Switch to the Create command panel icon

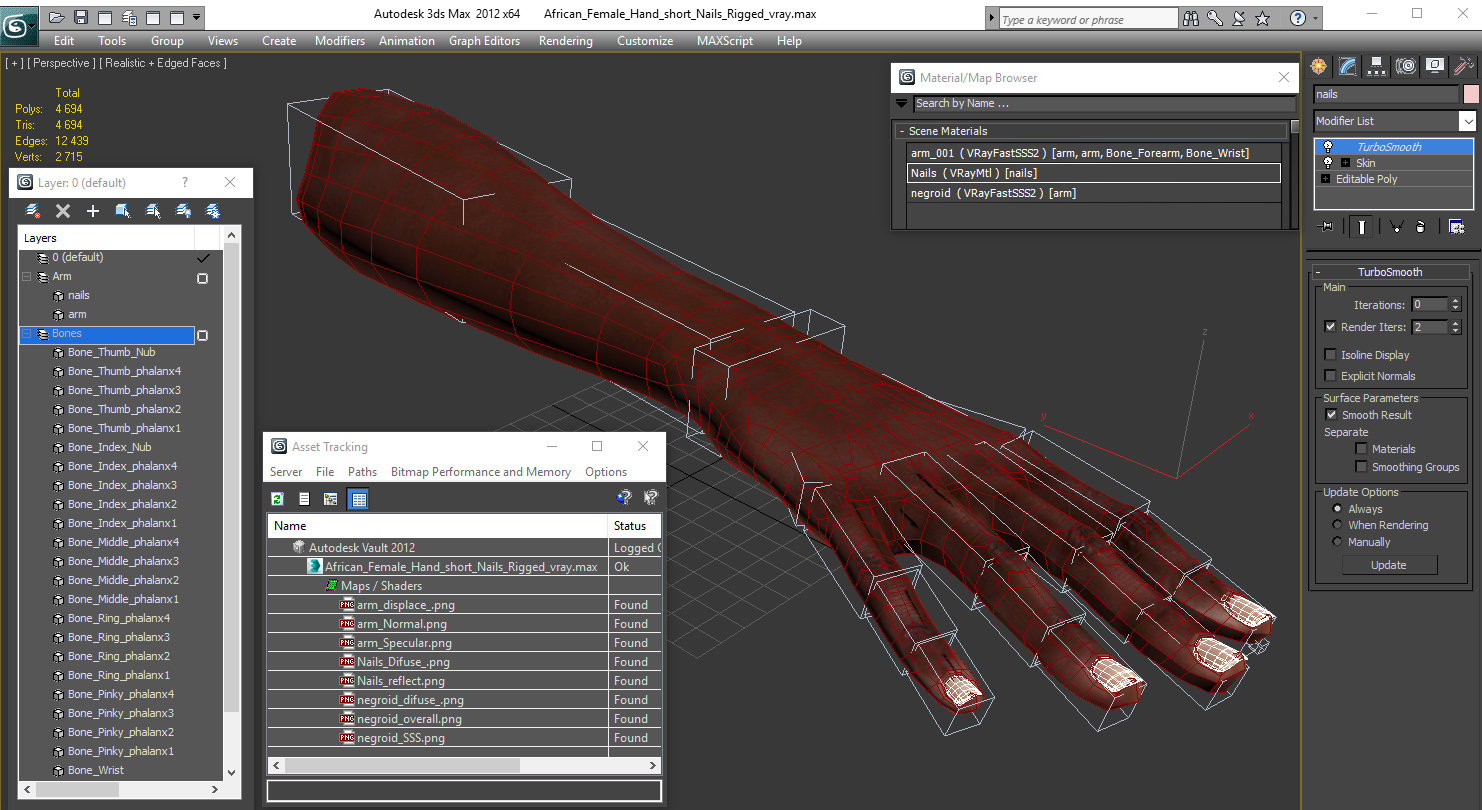1319,66
